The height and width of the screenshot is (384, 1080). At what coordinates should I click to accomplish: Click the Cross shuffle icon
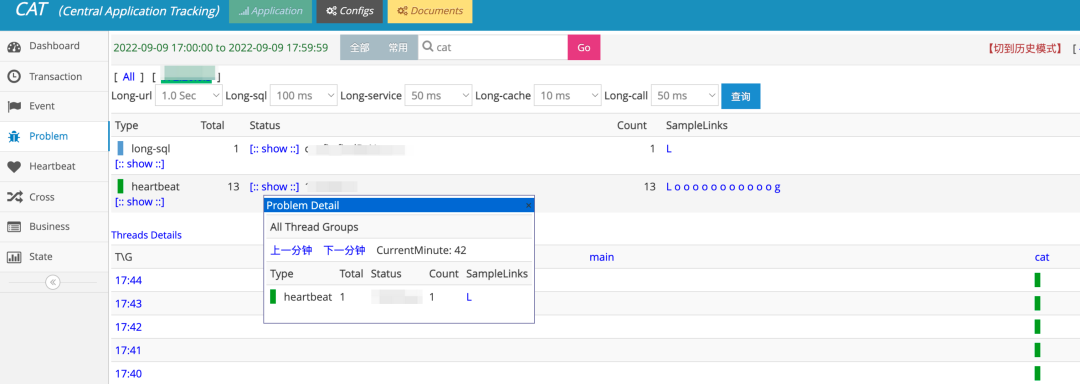coord(14,197)
